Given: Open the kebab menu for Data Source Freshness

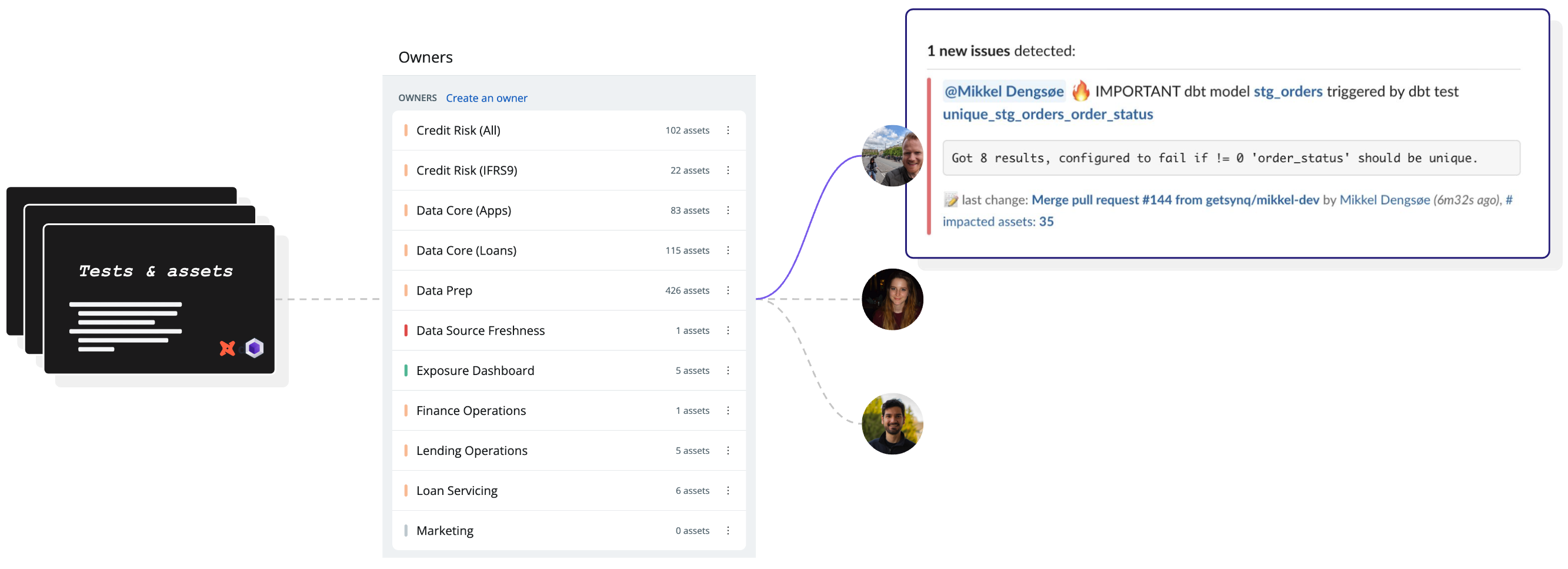Looking at the screenshot, I should coord(728,330).
